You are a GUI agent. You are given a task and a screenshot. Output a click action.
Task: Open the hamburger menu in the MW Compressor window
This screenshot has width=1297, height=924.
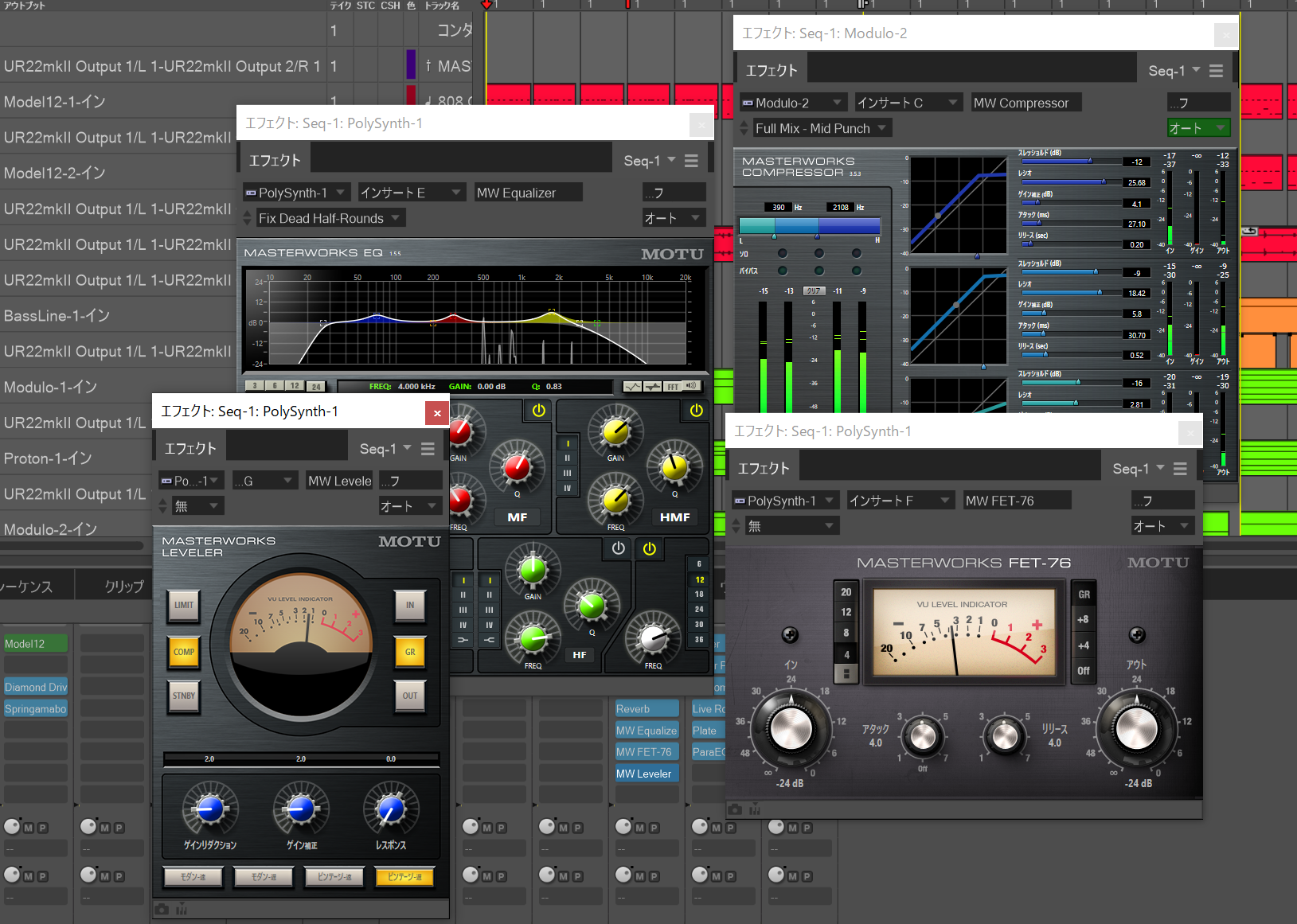pos(1216,71)
